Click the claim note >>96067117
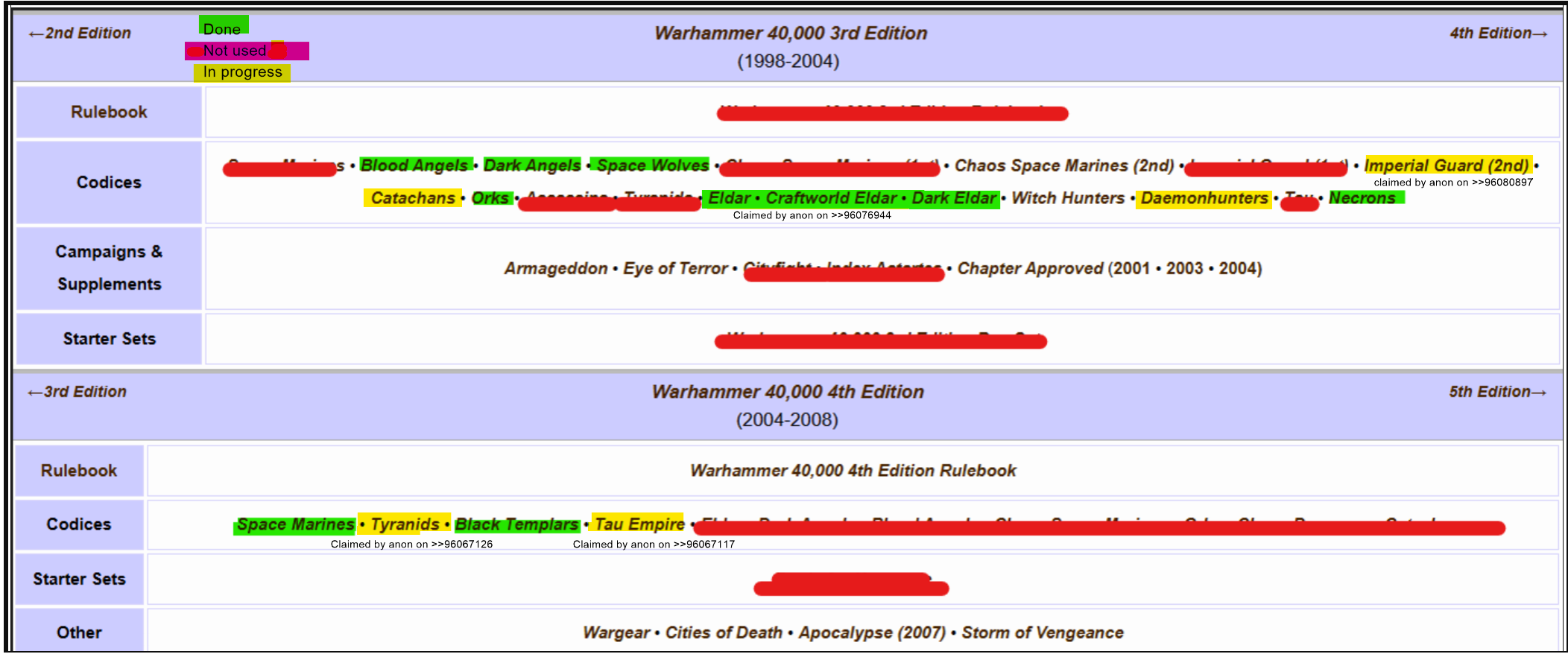Screen dimensions: 1568x654 (x=654, y=545)
